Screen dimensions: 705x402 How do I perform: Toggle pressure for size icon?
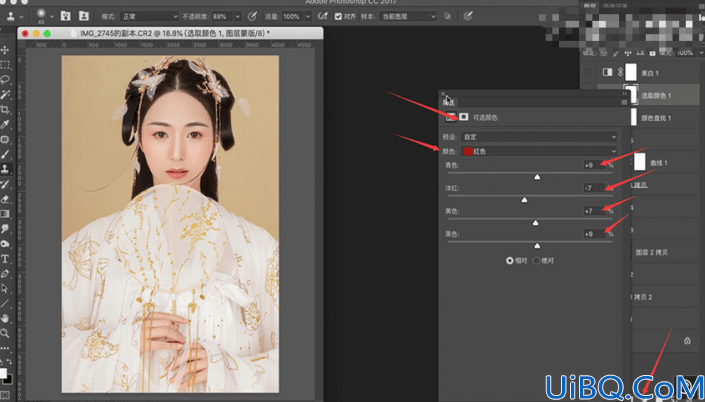click(468, 16)
